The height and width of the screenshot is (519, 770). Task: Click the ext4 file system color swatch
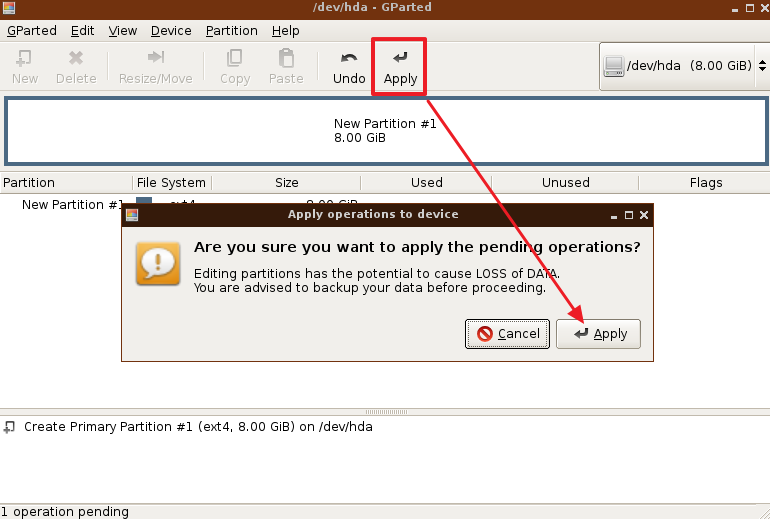[x=144, y=201]
